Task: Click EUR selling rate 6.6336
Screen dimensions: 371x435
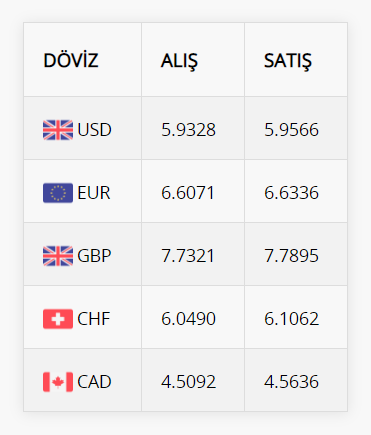Action: click(292, 193)
